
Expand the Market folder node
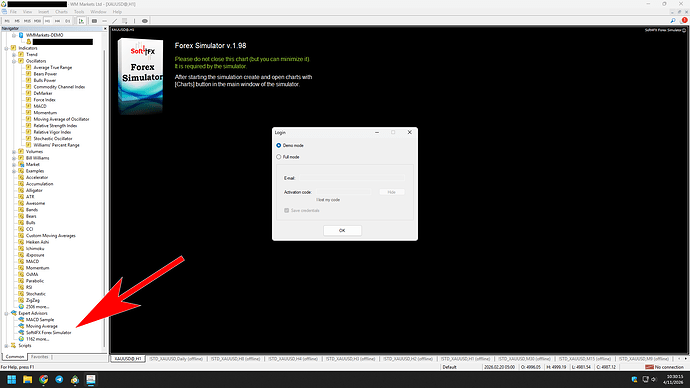(14, 165)
